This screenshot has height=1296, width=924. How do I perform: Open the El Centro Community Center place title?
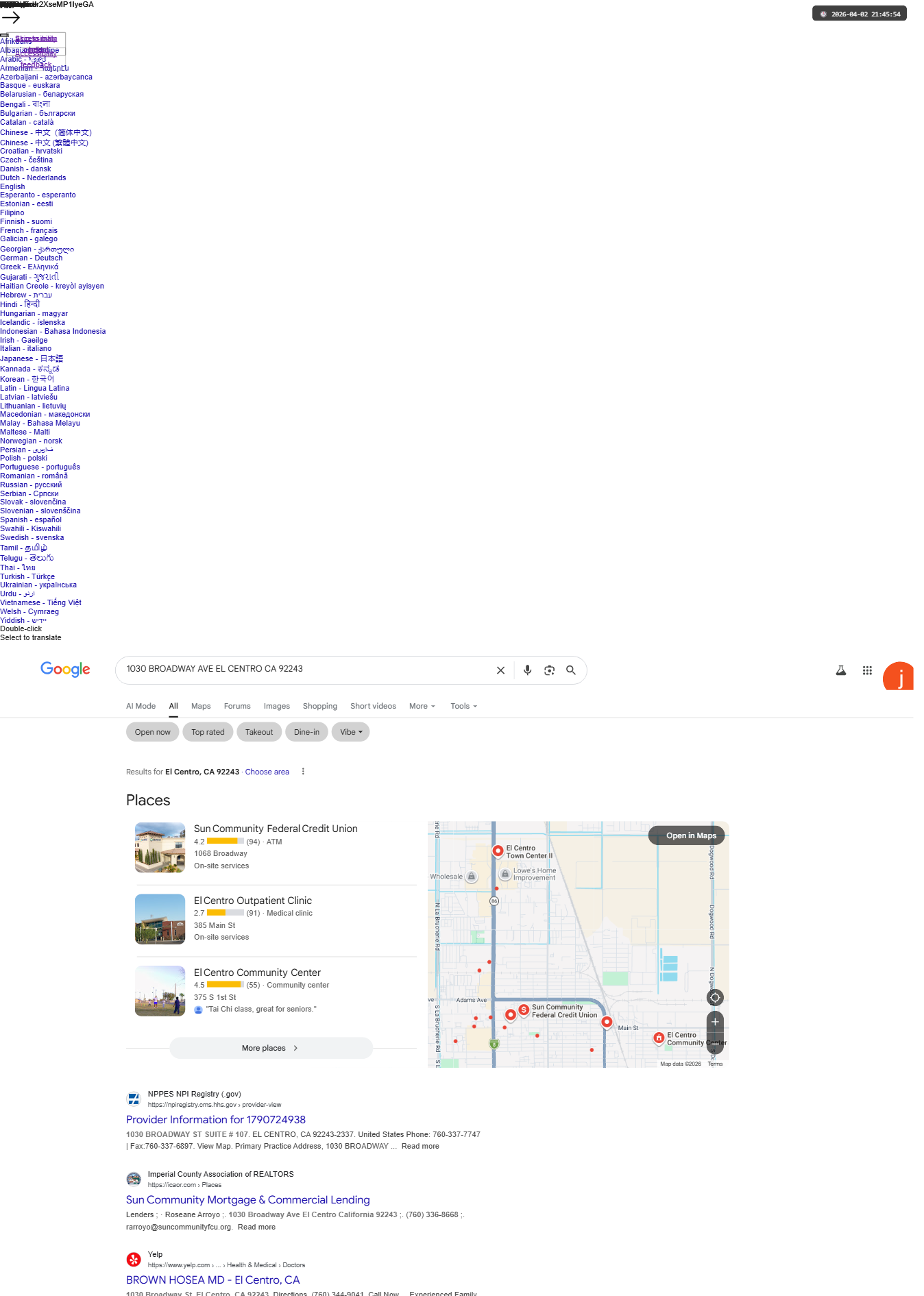pos(257,973)
